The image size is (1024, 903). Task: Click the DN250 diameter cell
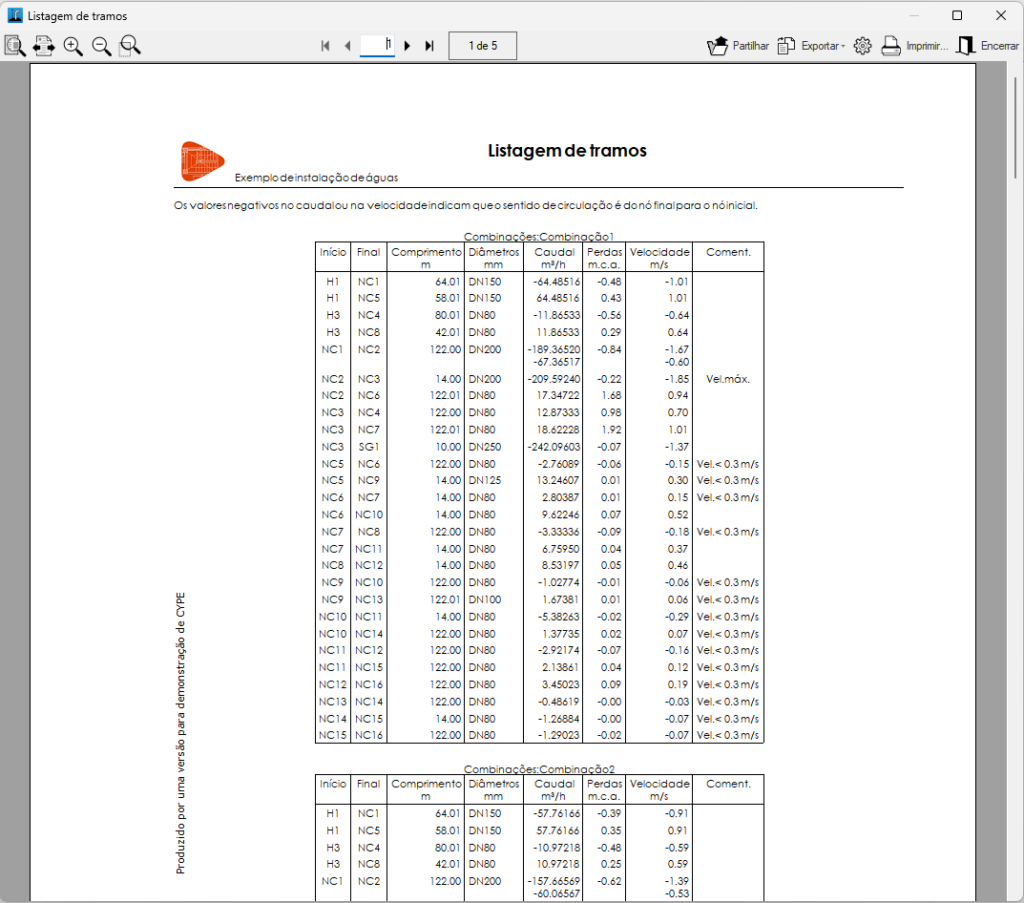pos(485,447)
